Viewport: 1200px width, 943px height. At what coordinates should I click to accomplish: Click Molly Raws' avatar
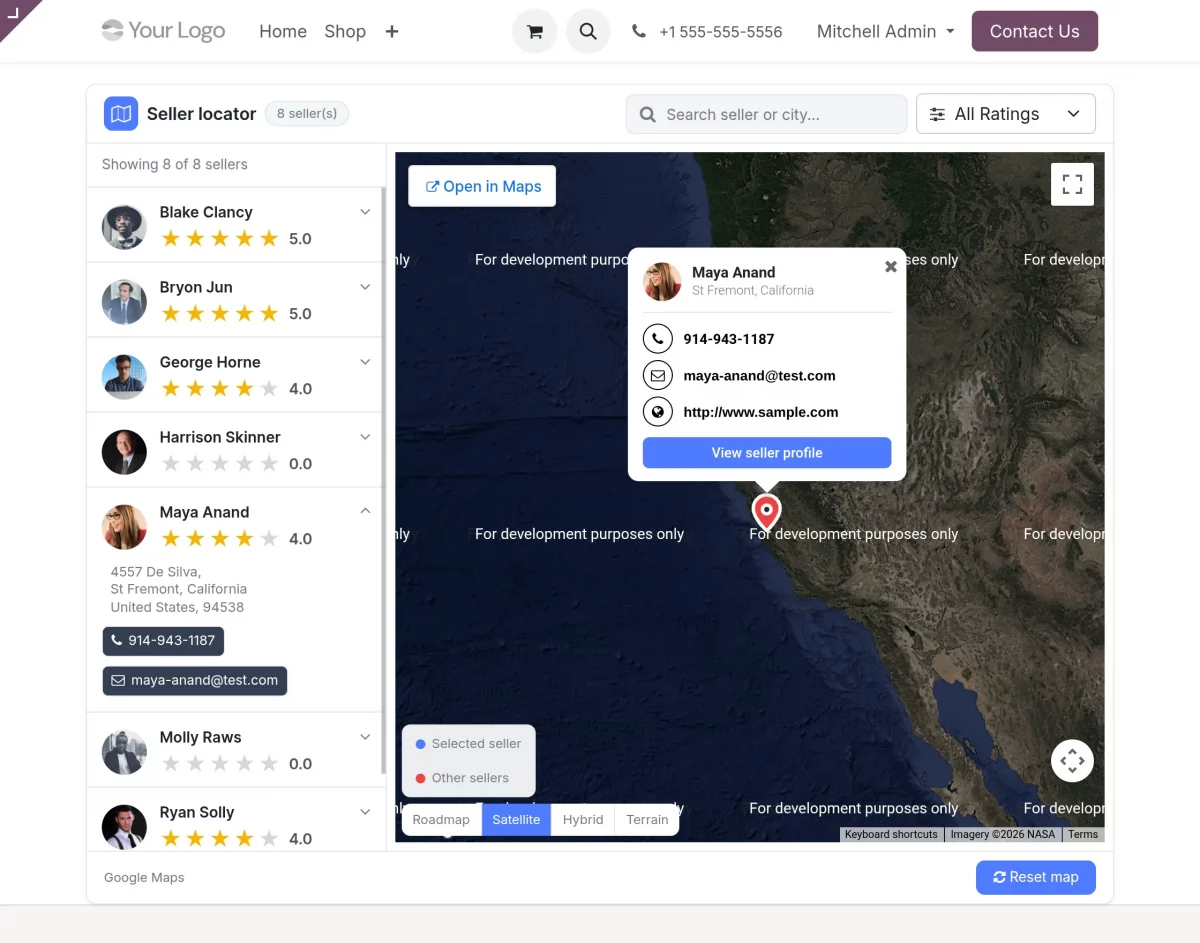click(x=124, y=752)
